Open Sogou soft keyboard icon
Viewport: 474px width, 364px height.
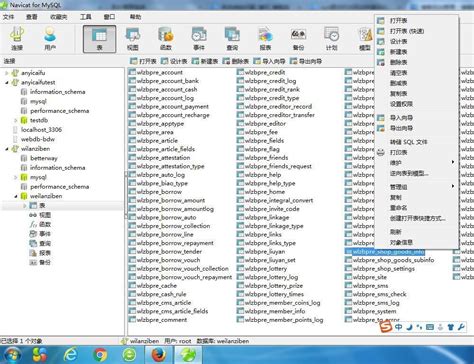click(x=430, y=327)
